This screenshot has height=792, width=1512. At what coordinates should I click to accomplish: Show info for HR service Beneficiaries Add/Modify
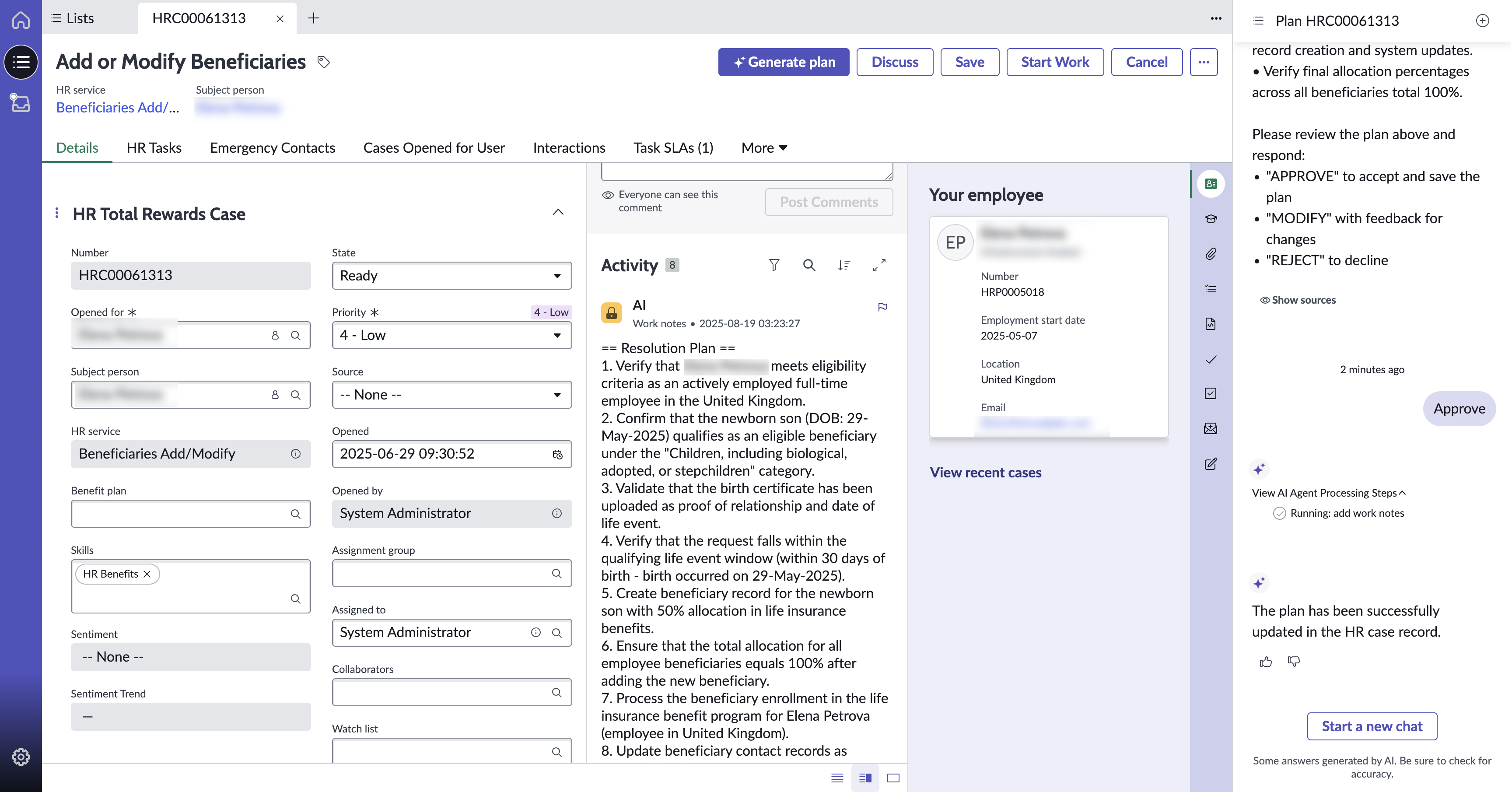296,454
